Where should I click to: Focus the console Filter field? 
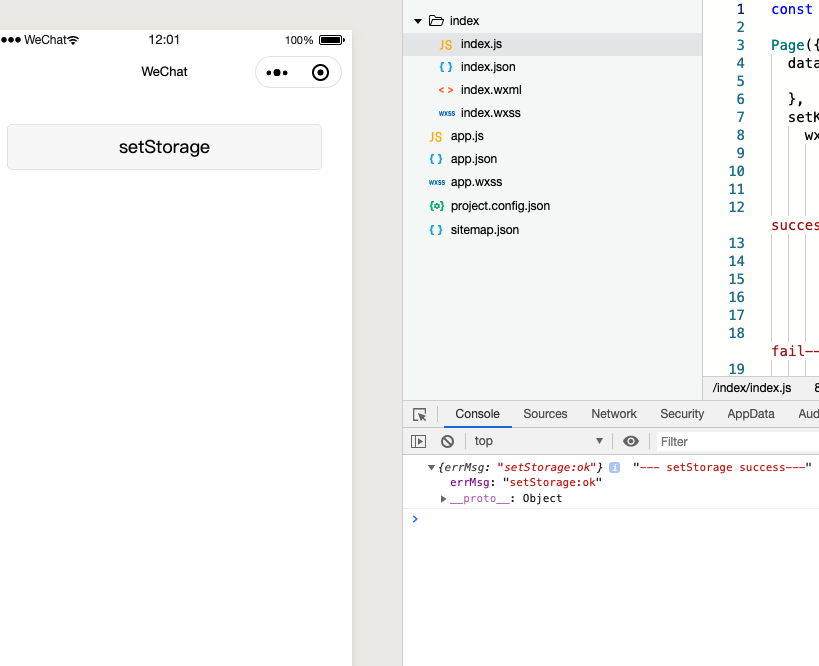point(736,442)
